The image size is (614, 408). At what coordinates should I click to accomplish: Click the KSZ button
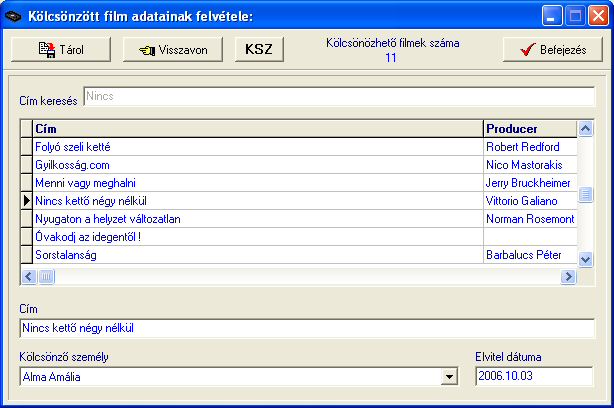(259, 49)
